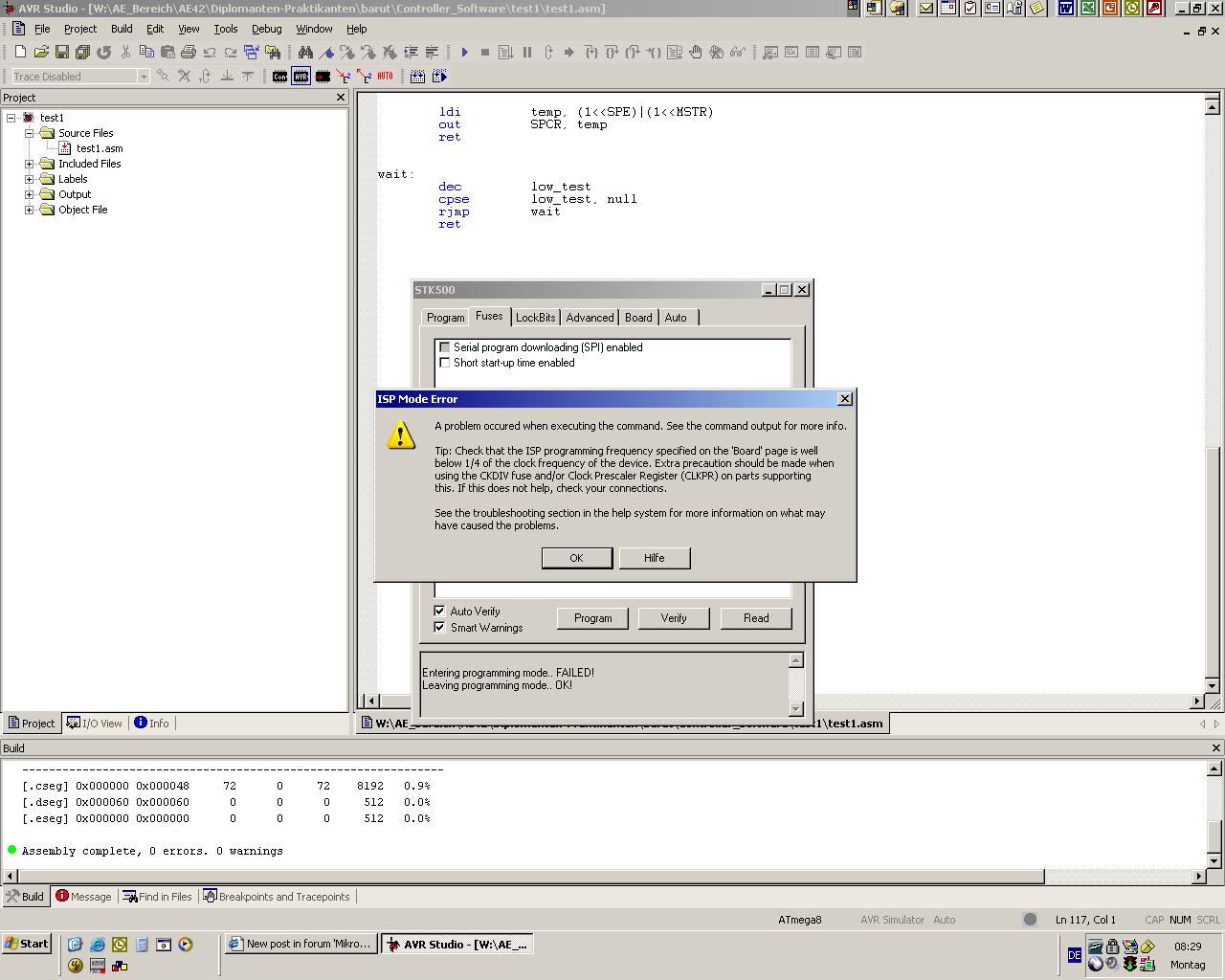The height and width of the screenshot is (980, 1225).
Task: Open the File menu
Action: (x=42, y=29)
